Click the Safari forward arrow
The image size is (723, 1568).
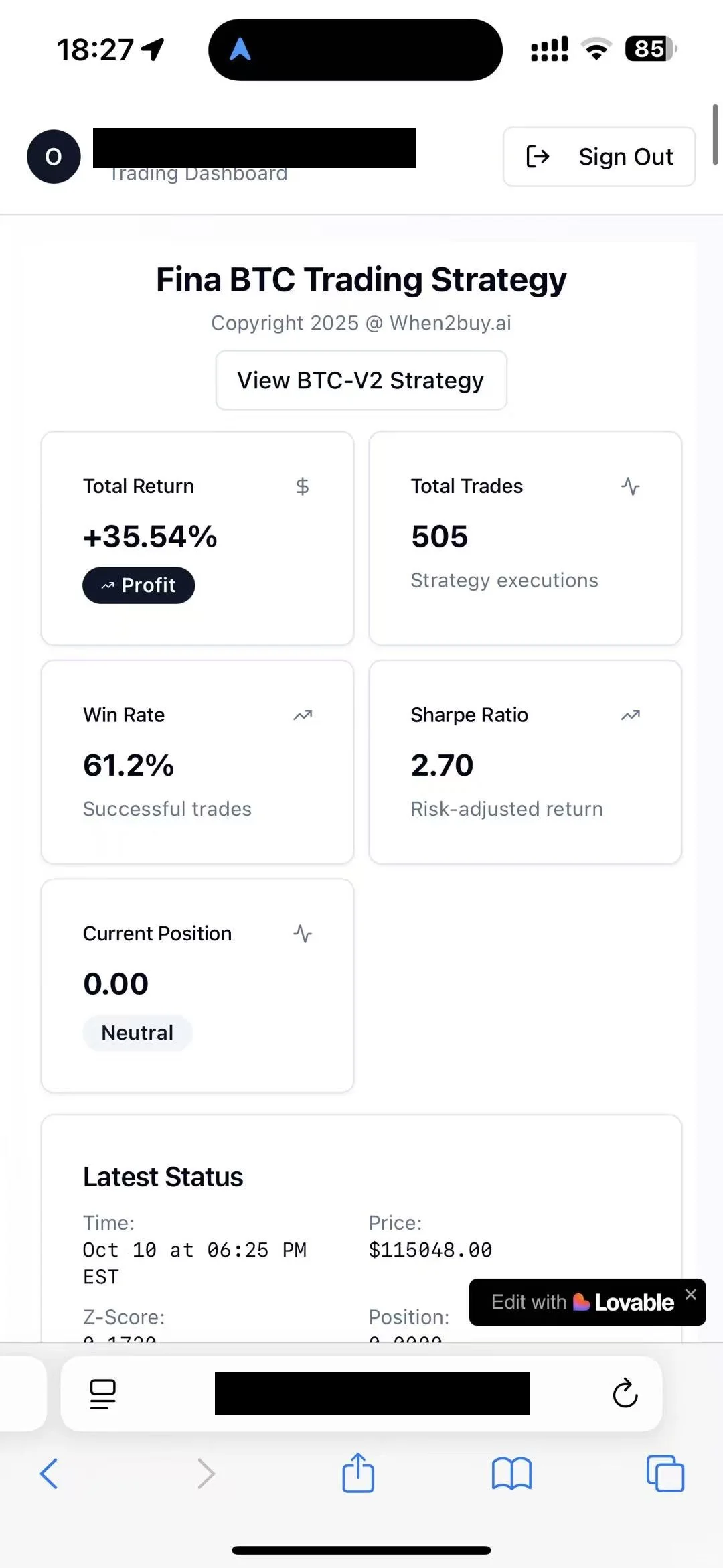206,1474
